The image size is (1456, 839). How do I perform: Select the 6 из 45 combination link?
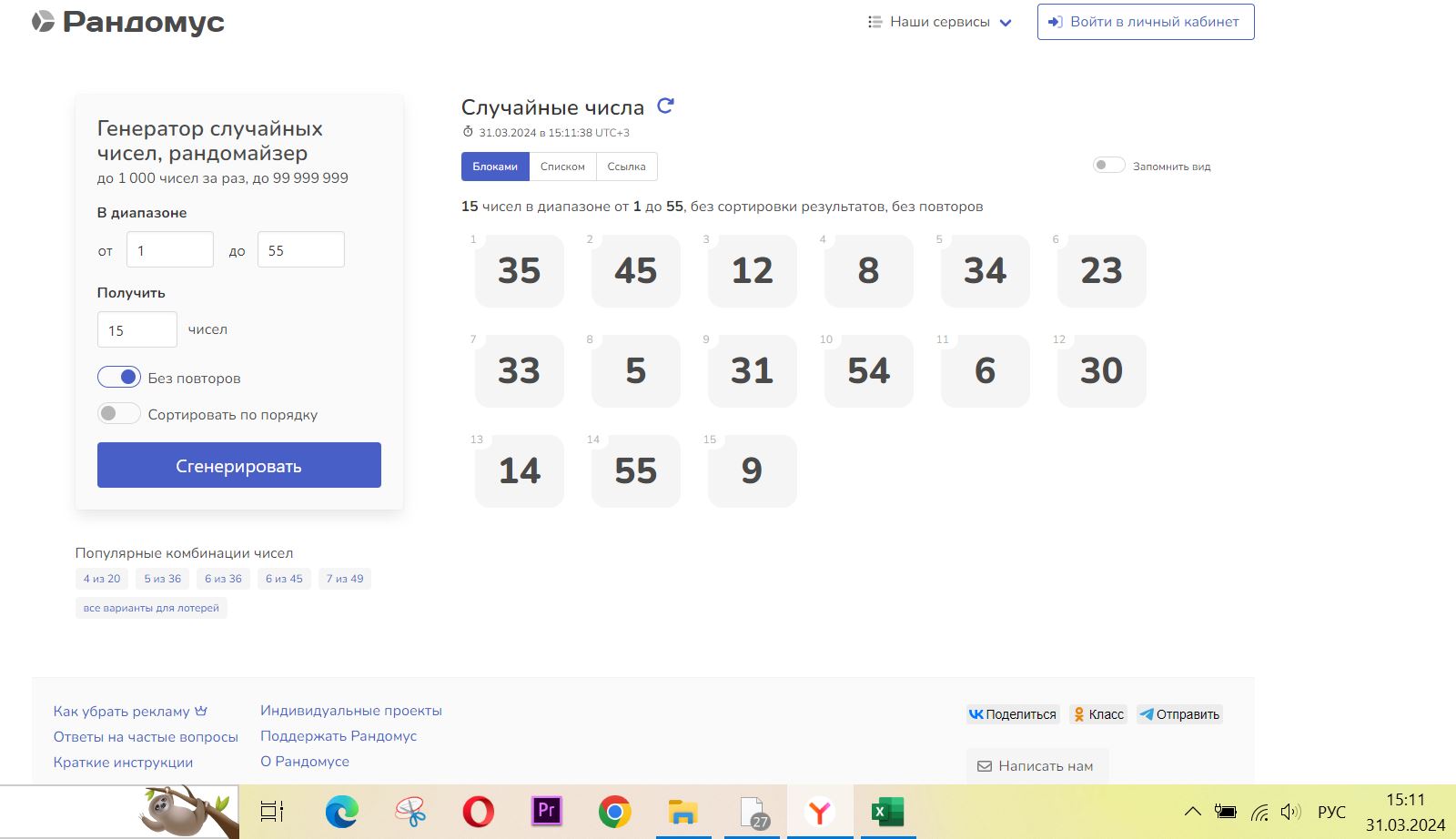[284, 579]
